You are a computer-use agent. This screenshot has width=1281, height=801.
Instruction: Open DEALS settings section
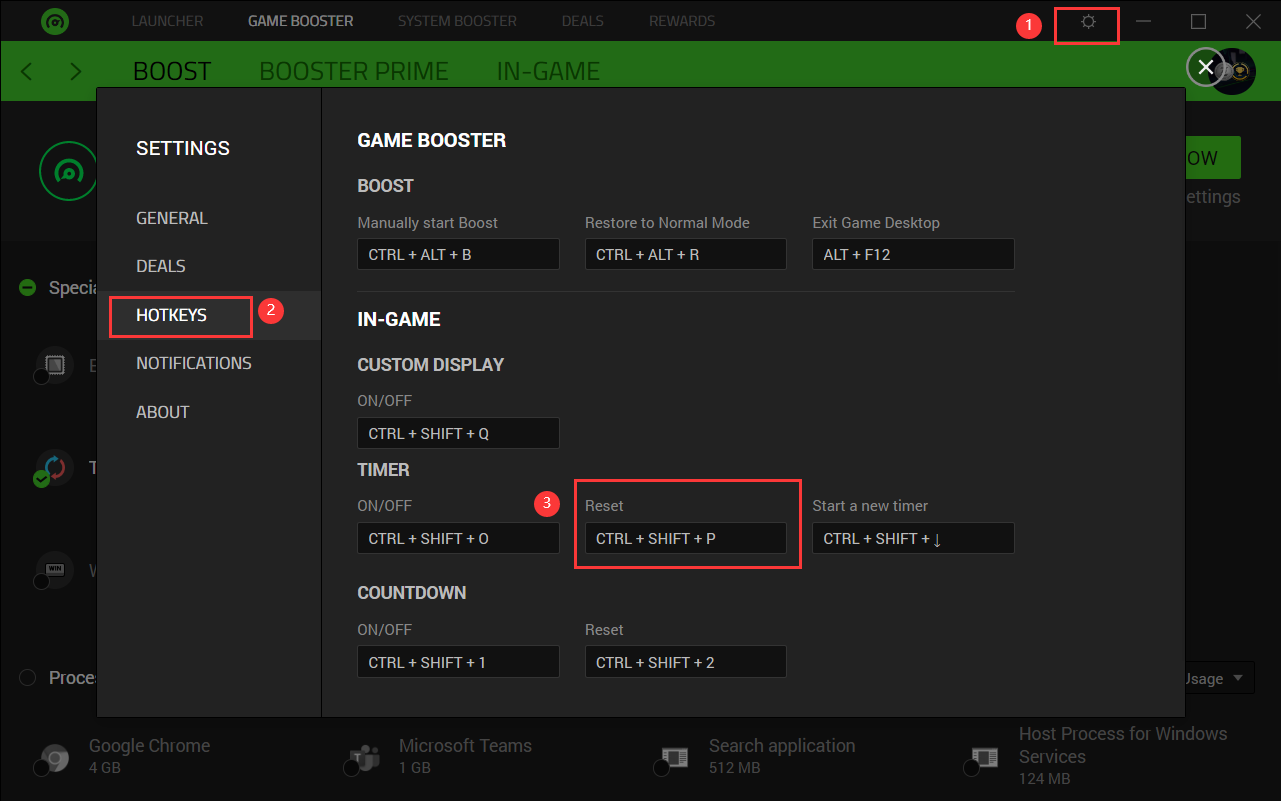[161, 266]
